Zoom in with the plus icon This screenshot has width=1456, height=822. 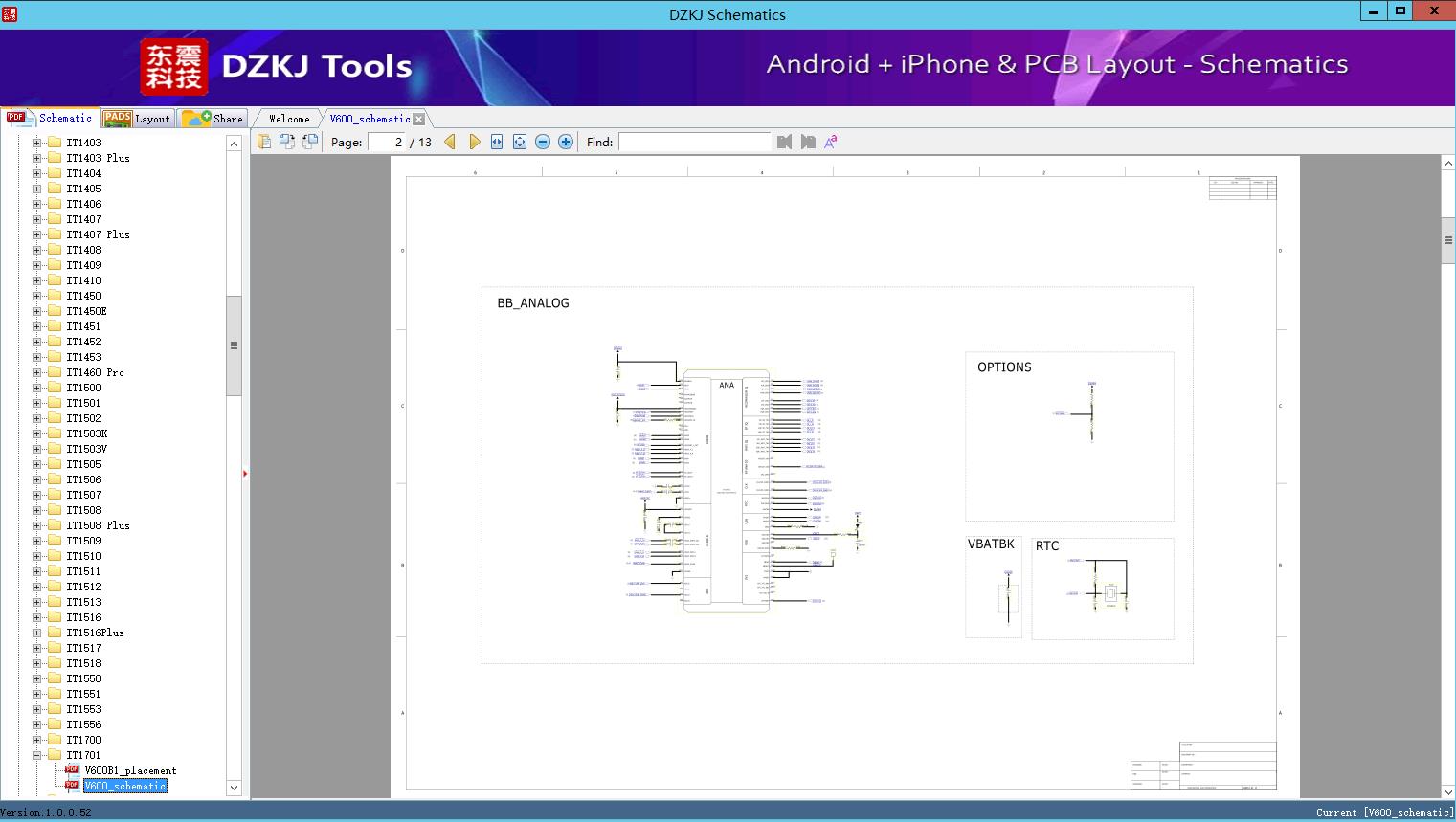(566, 142)
